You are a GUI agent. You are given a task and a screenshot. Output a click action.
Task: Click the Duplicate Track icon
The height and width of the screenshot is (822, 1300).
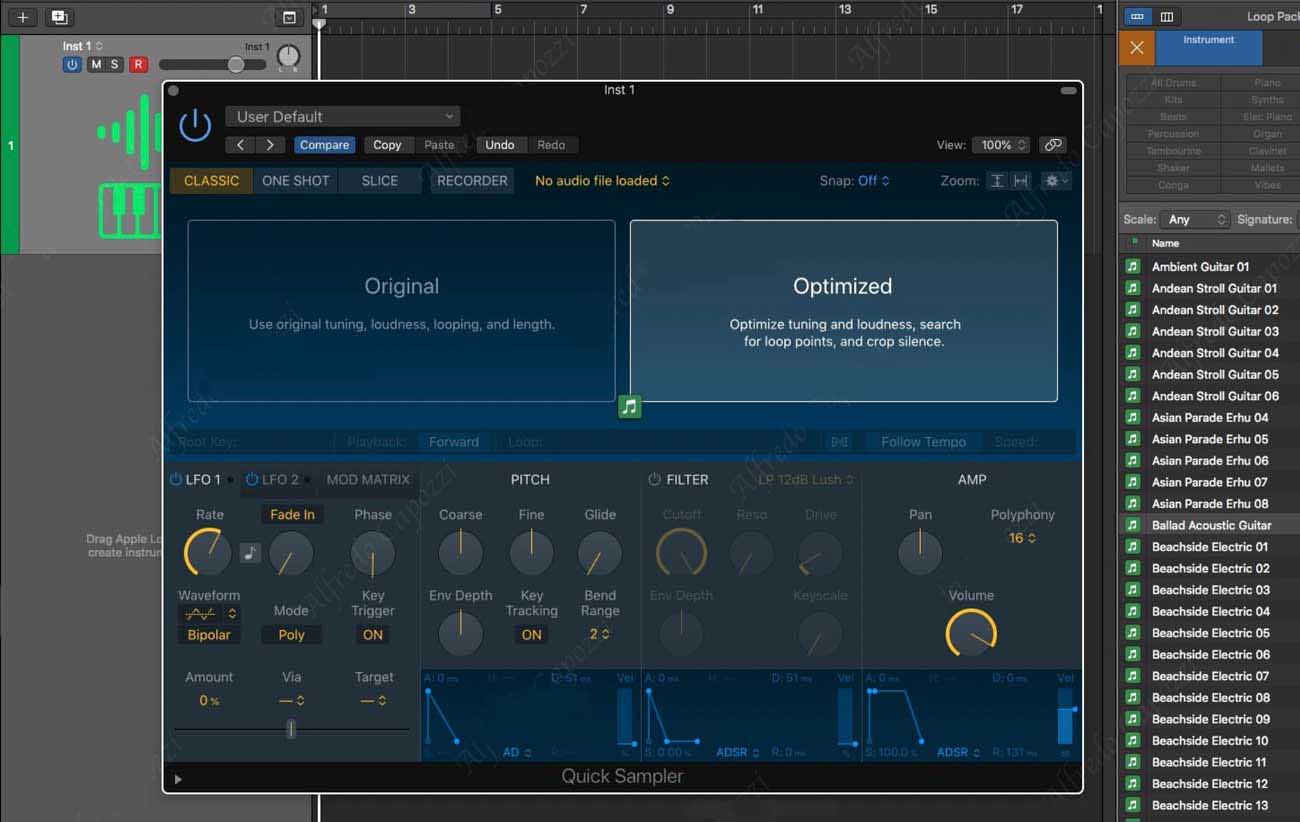[59, 17]
